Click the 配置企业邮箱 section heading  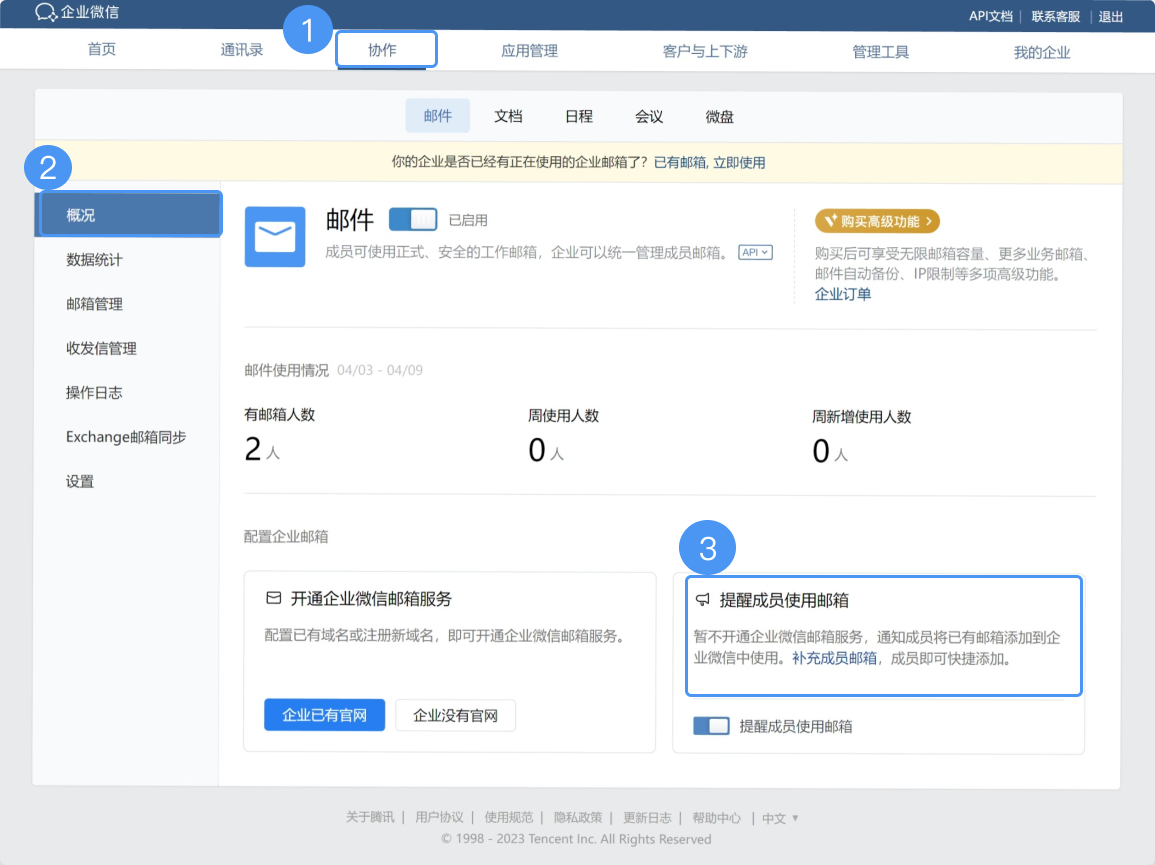point(286,536)
